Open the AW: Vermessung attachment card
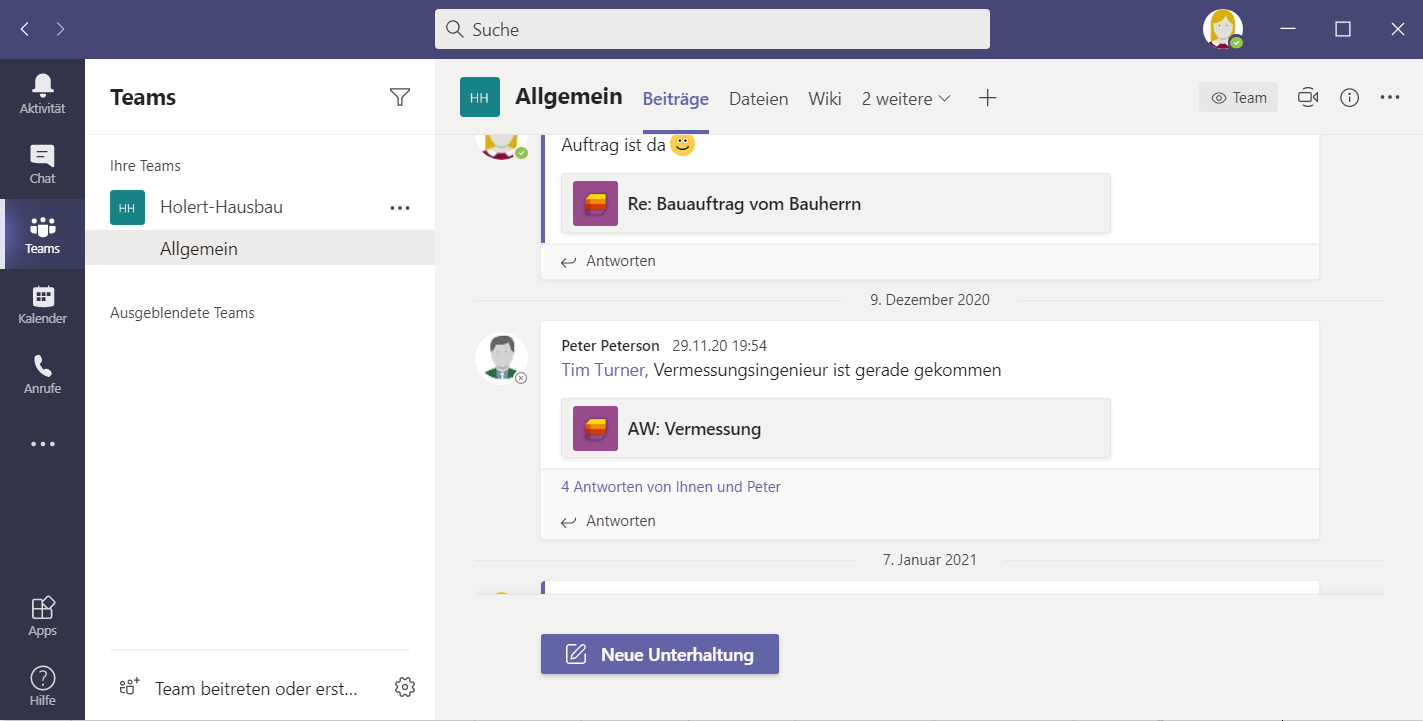1423x721 pixels. (x=836, y=428)
